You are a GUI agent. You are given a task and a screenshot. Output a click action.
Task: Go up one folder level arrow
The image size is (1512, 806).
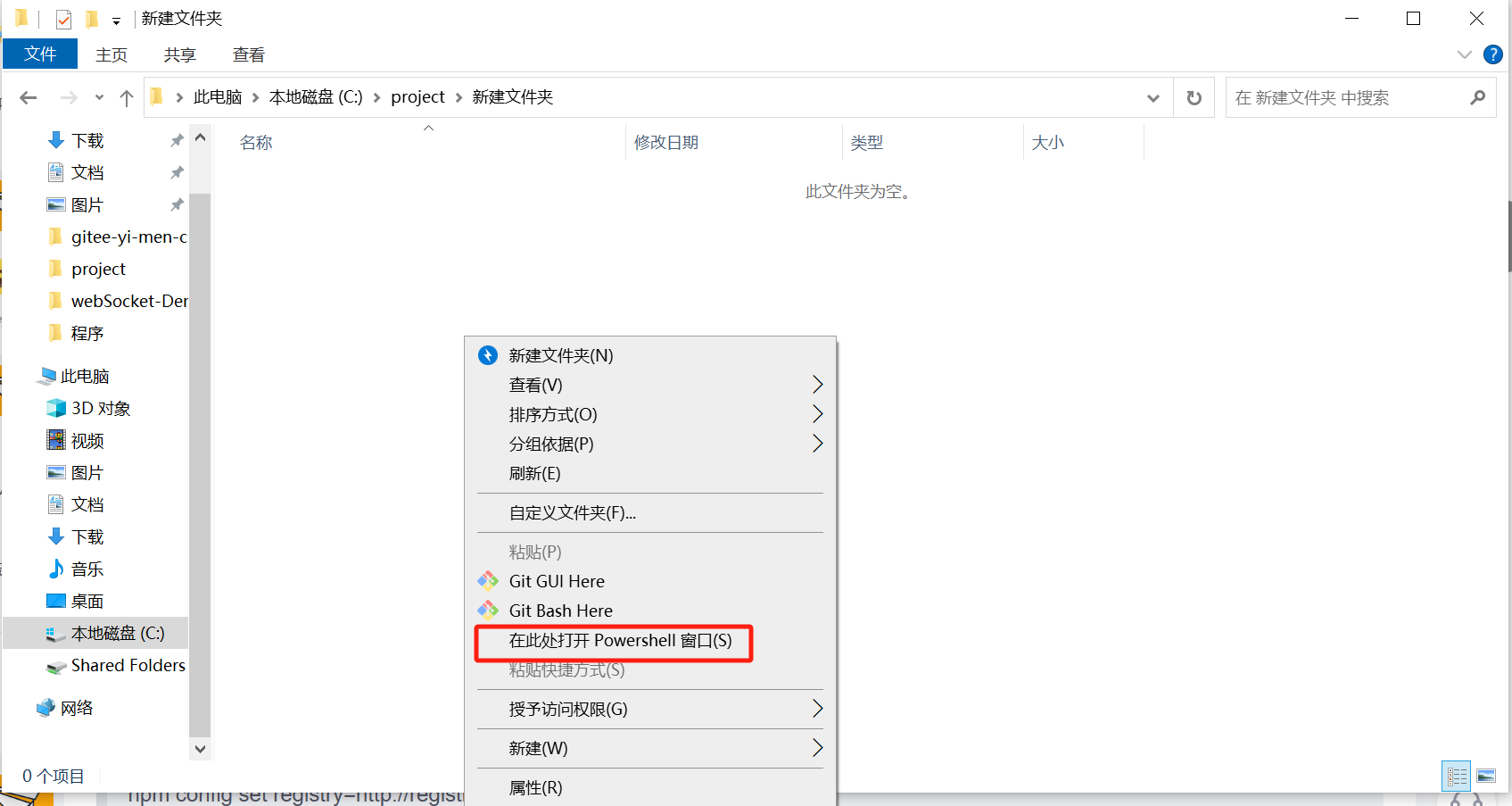(x=127, y=97)
